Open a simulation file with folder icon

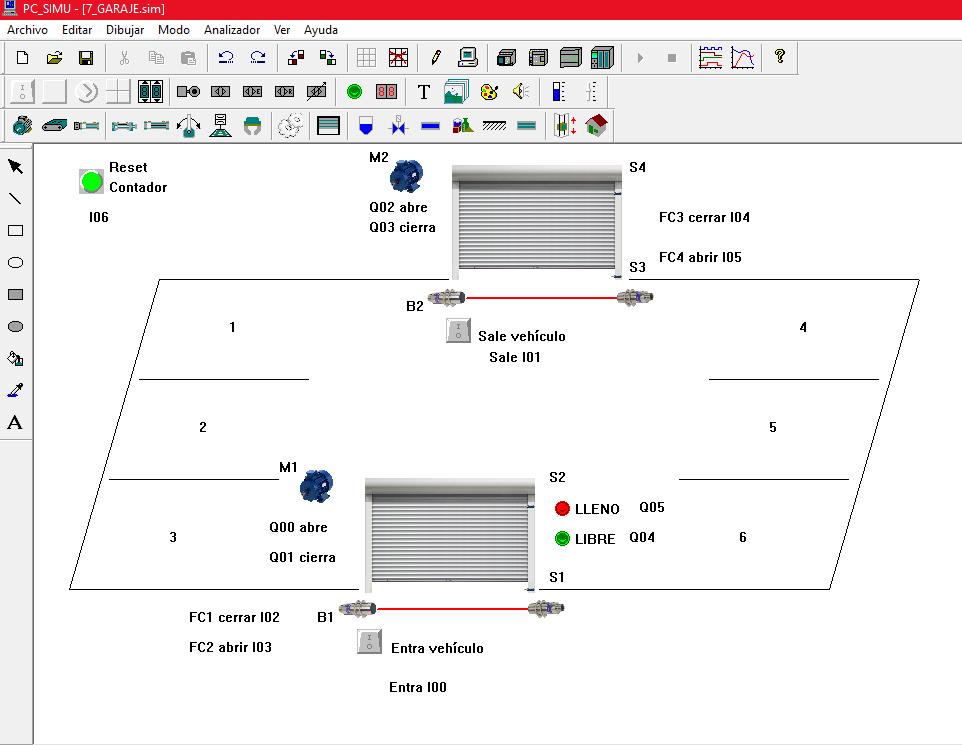(x=54, y=58)
